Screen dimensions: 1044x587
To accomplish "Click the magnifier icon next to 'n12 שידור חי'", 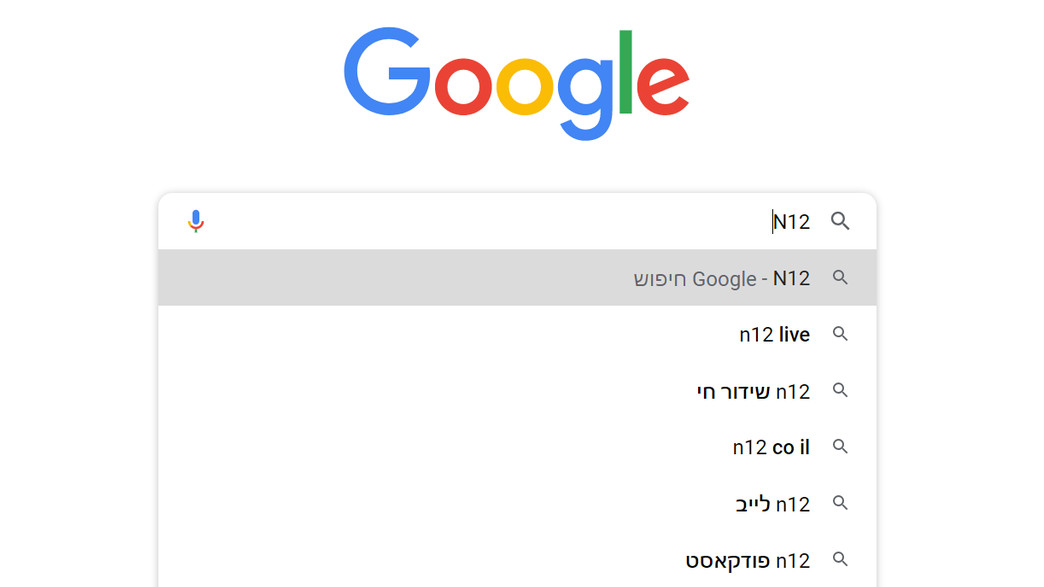I will pyautogui.click(x=839, y=391).
